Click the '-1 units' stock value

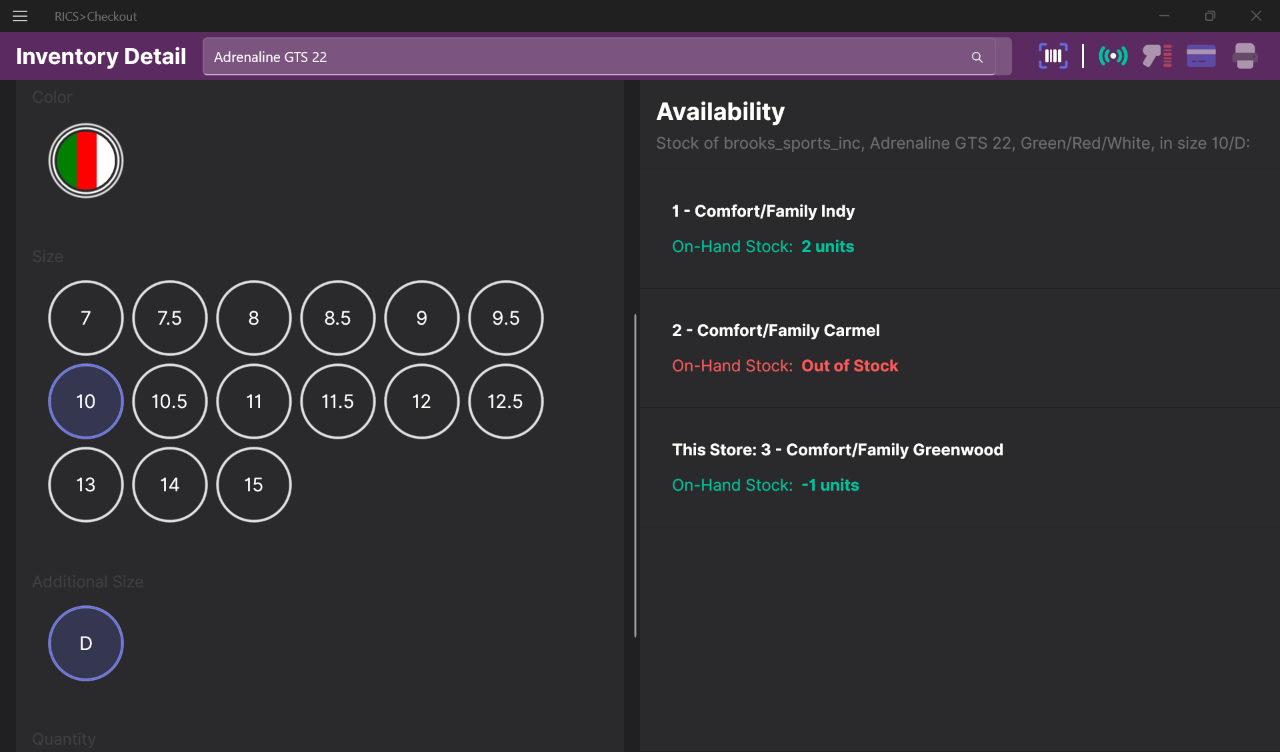[830, 485]
